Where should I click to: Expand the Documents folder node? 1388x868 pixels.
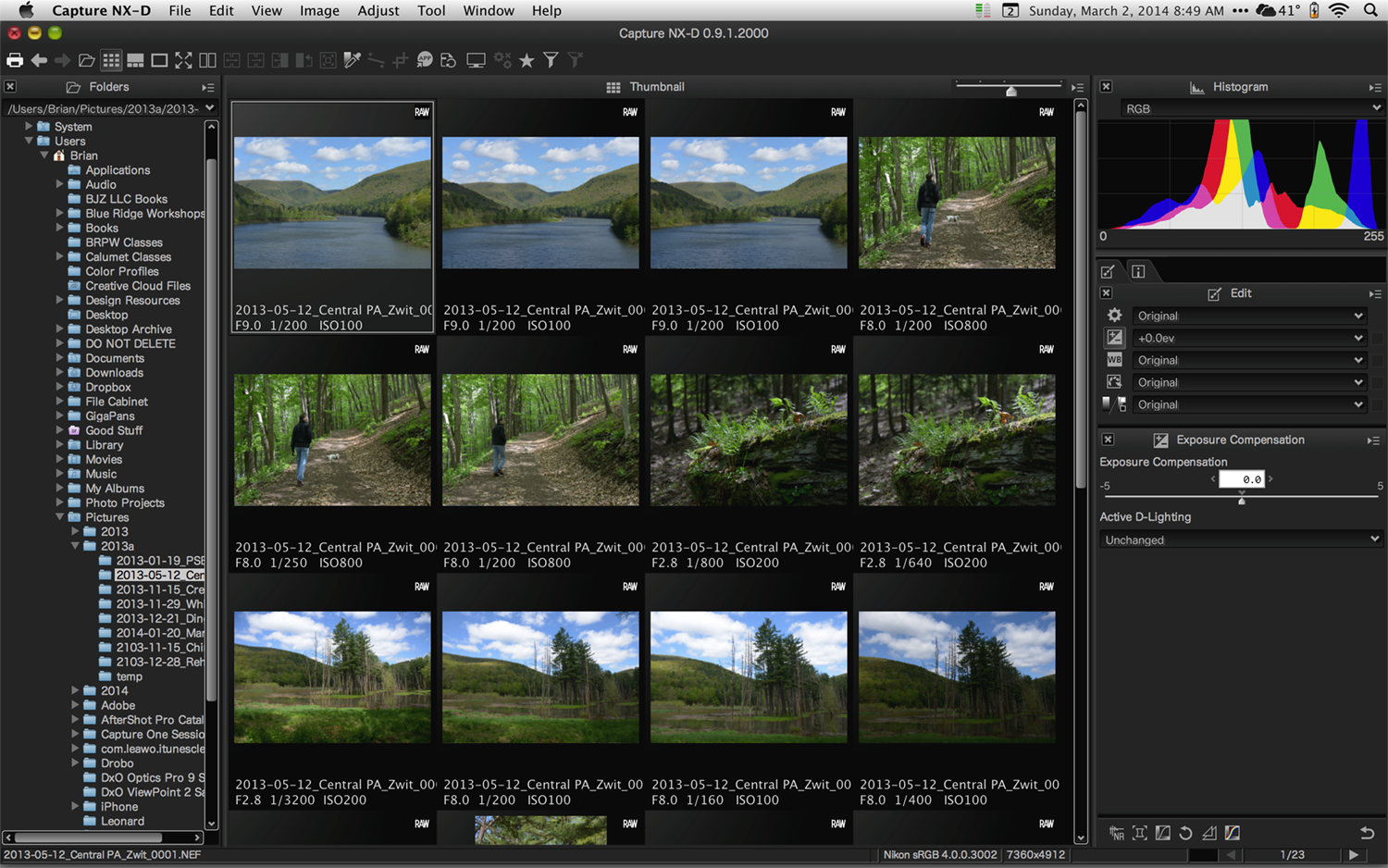60,358
